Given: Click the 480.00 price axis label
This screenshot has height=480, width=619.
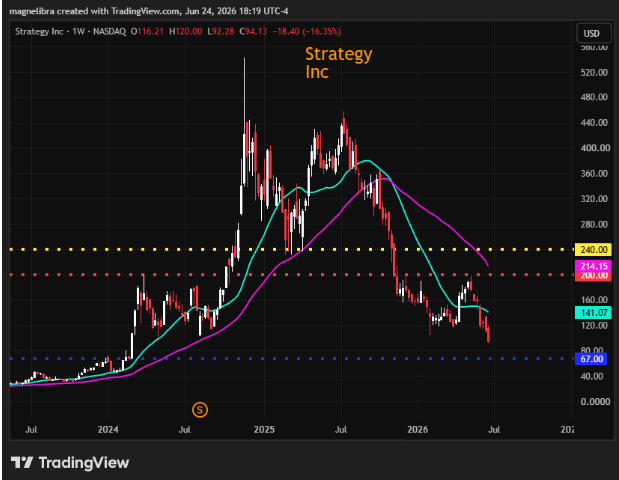Looking at the screenshot, I should (594, 97).
